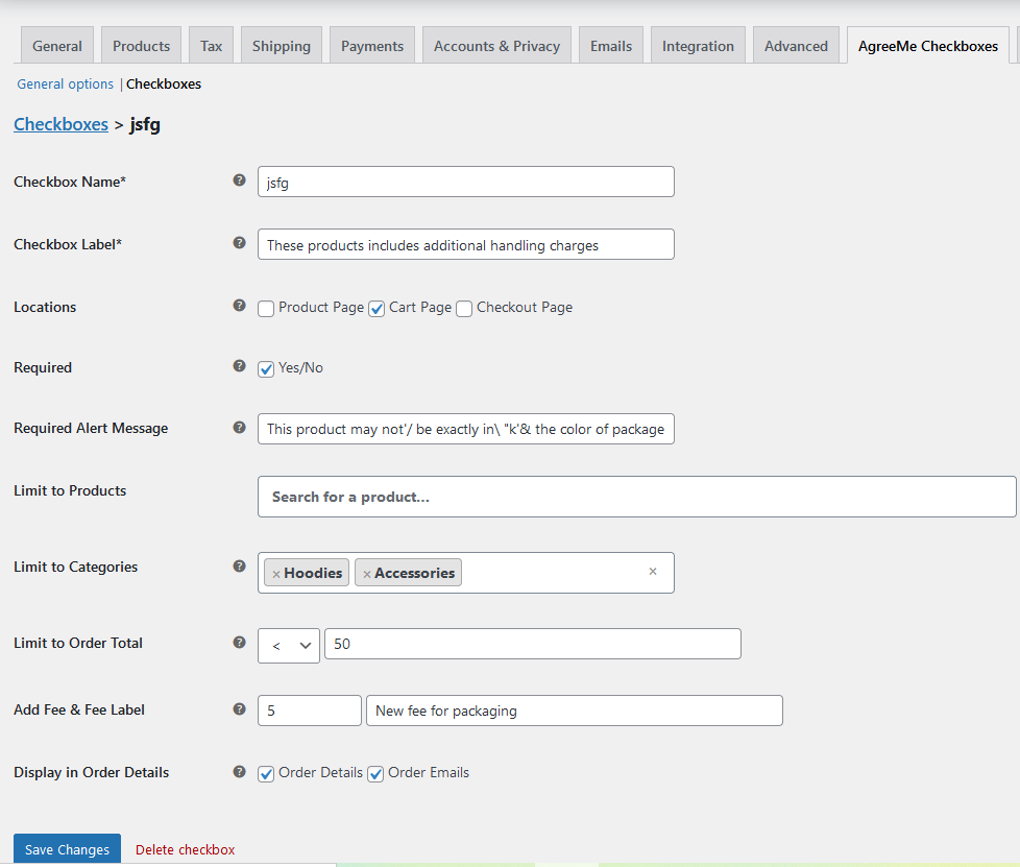Click the Limit to Categories help icon
1020x867 pixels.
(x=239, y=565)
